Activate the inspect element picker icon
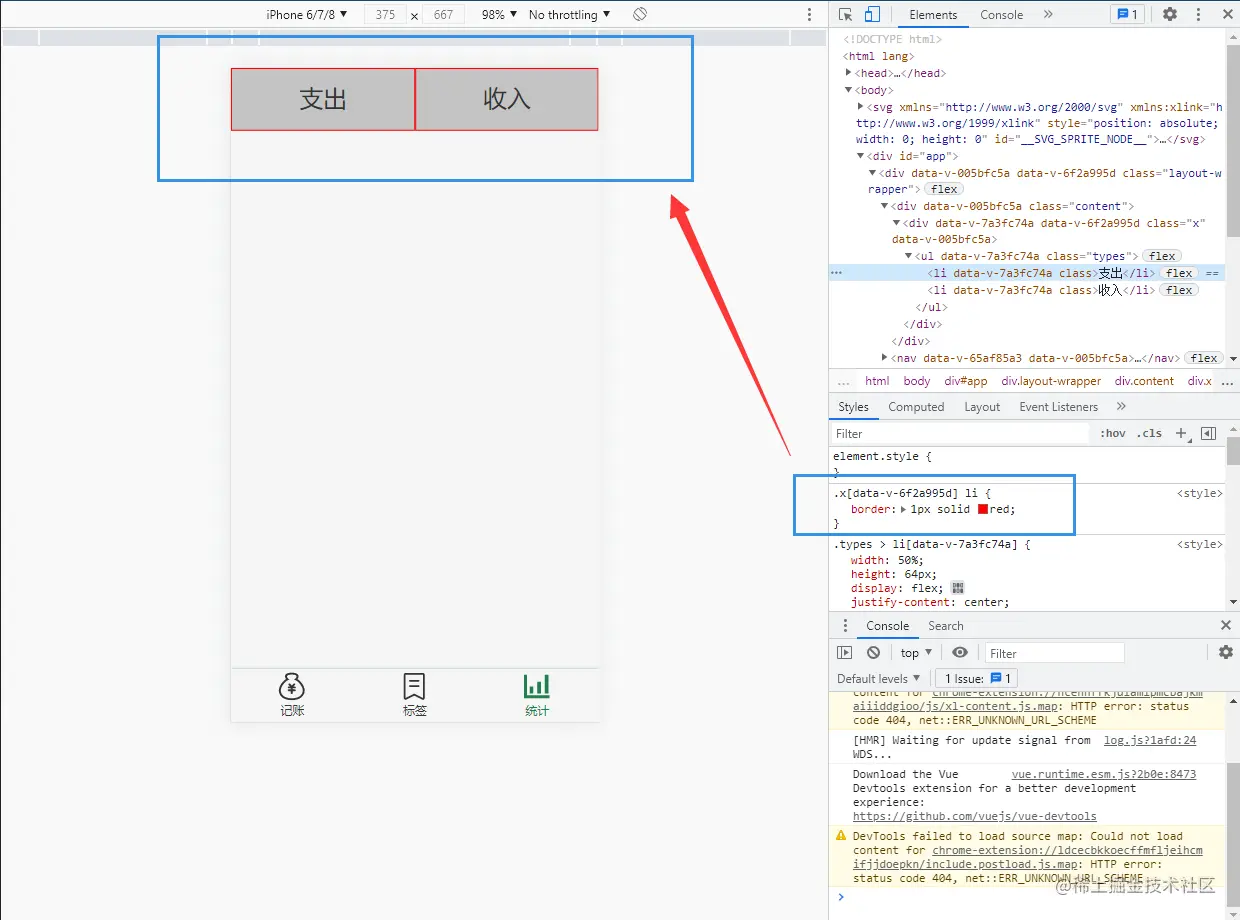The image size is (1240, 920). [846, 14]
